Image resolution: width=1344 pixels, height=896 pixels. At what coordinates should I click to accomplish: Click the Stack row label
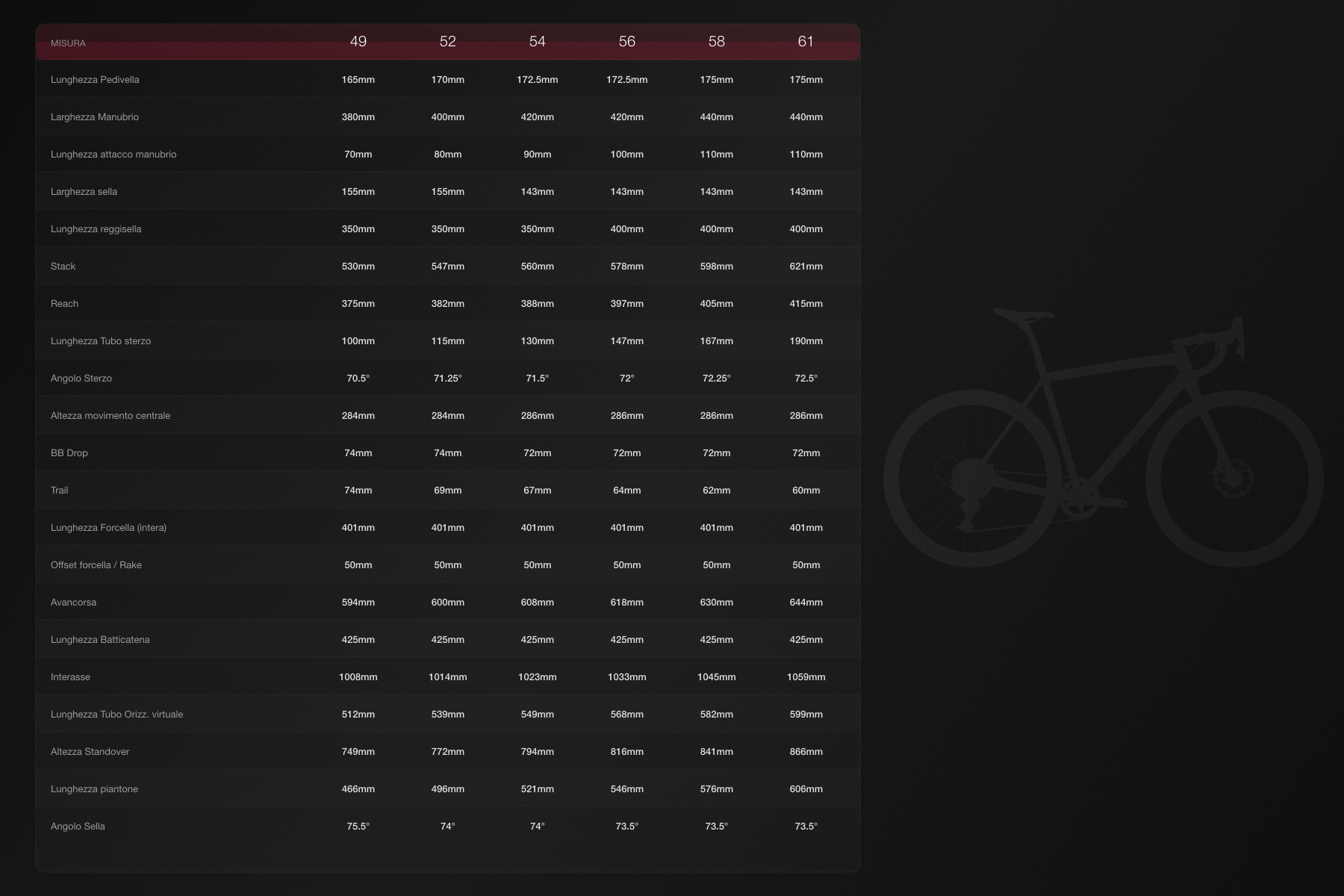(63, 267)
